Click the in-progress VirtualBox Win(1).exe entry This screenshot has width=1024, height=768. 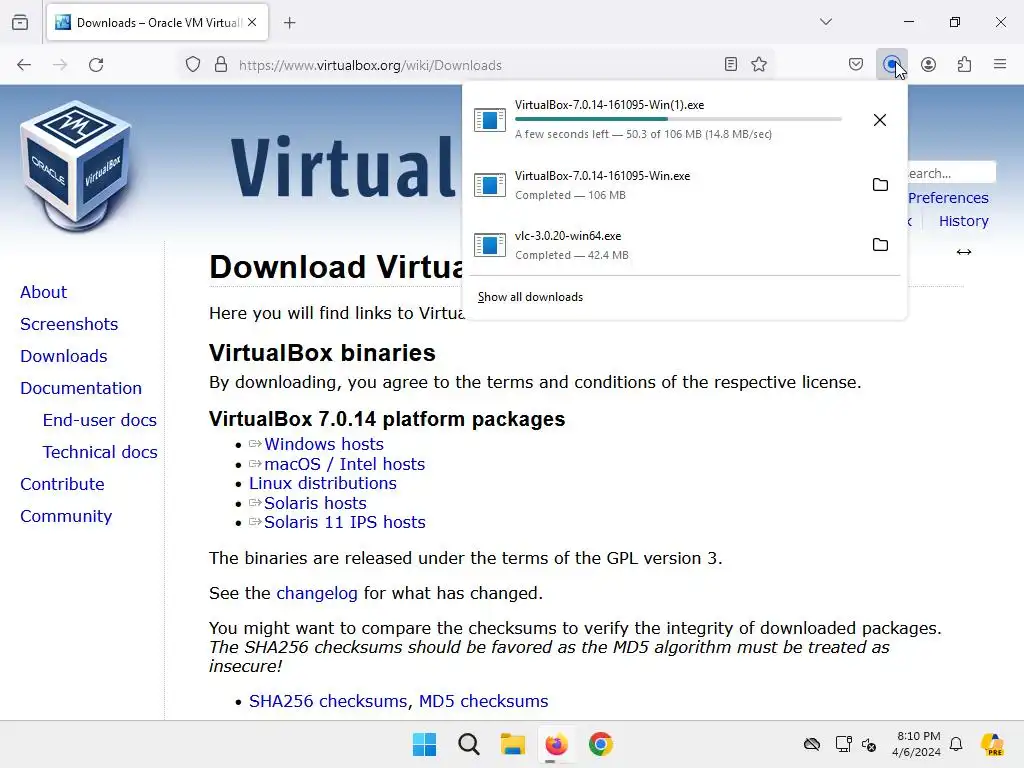(666, 120)
